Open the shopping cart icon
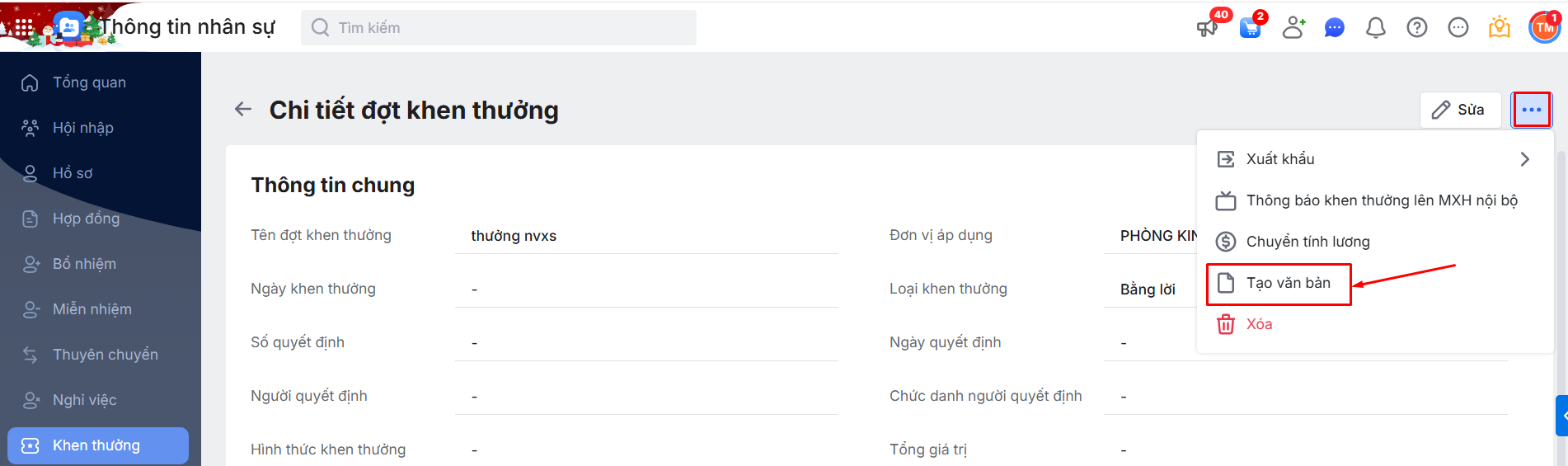The width and height of the screenshot is (1568, 466). (1250, 28)
